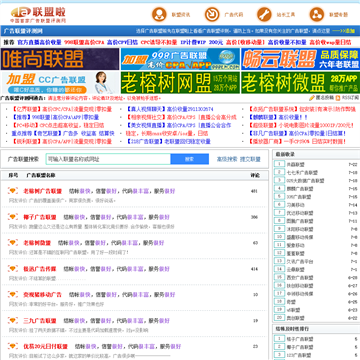Open the 高价CPV日结 promo link
360x360 pixels.
coord(122,42)
